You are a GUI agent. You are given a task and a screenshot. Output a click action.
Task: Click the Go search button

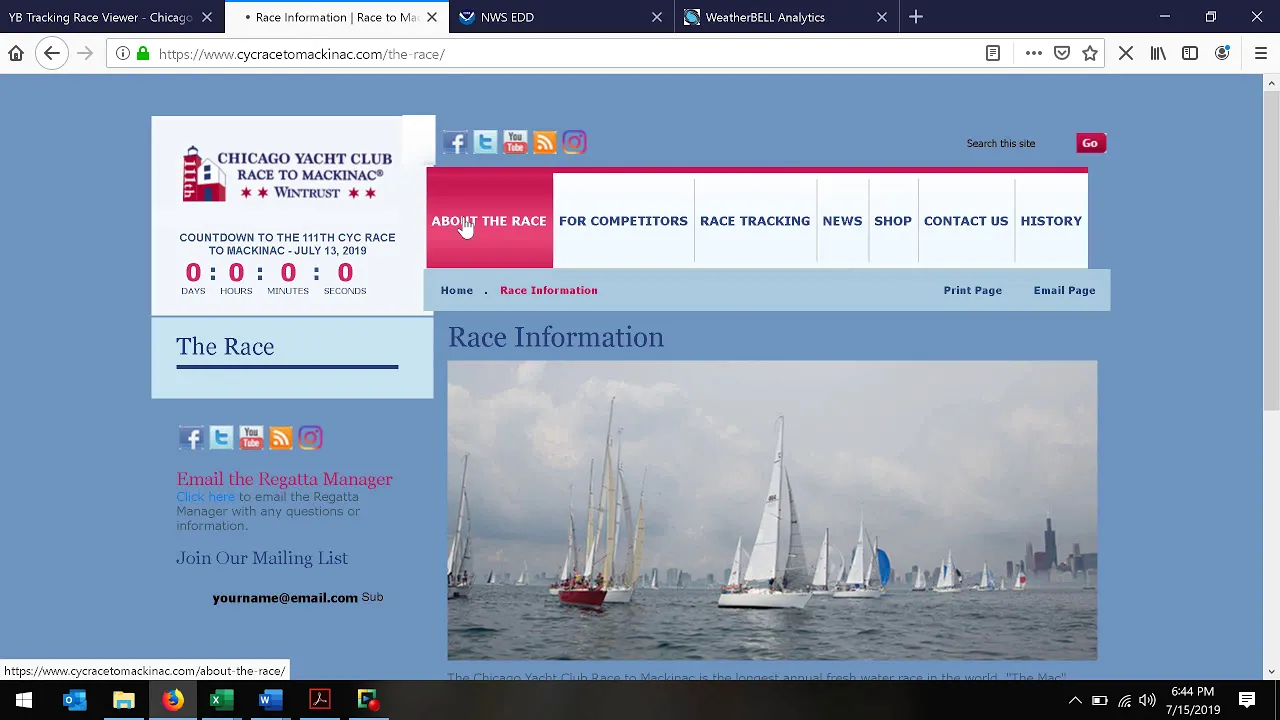pos(1090,143)
